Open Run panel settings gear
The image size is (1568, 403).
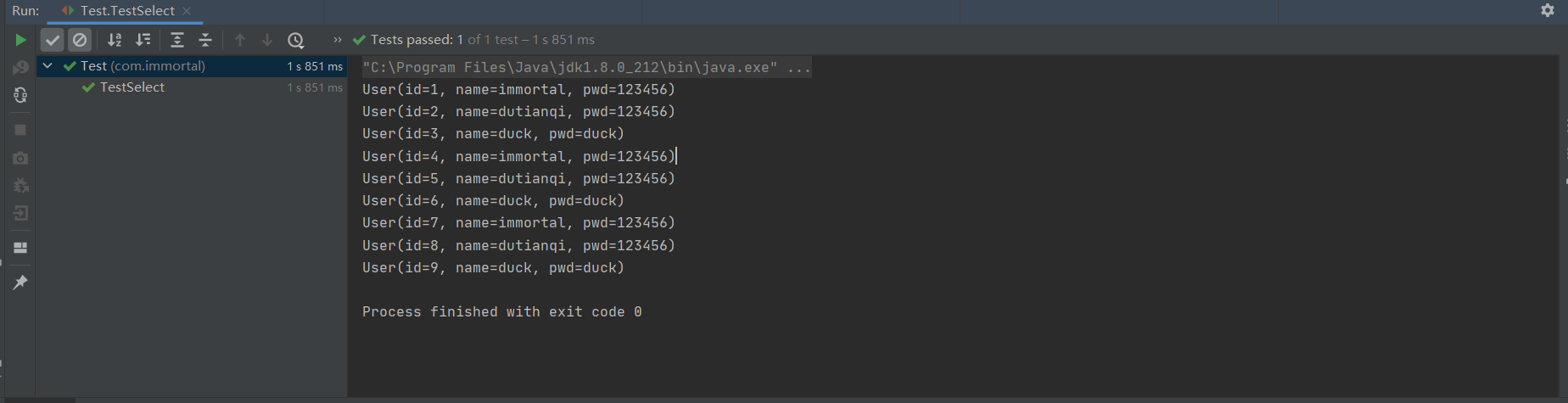tap(1547, 10)
